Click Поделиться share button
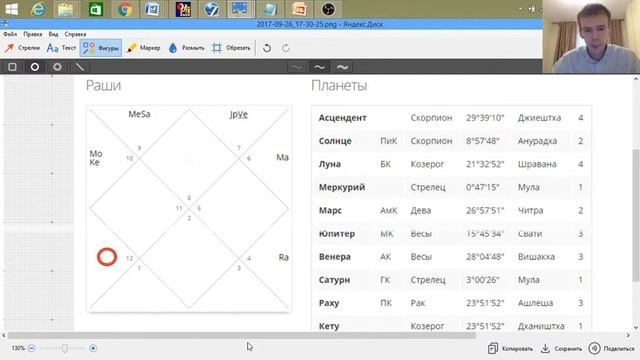The image size is (640, 360). click(611, 349)
